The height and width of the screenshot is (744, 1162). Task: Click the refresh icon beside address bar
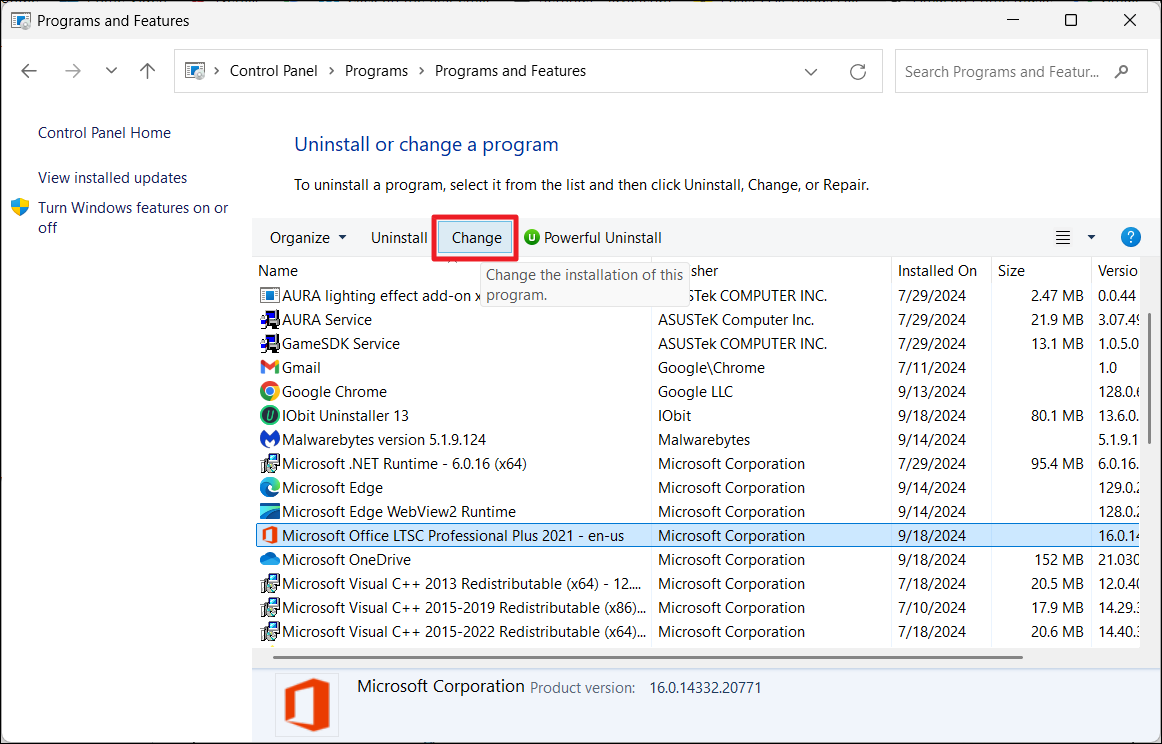(x=857, y=72)
